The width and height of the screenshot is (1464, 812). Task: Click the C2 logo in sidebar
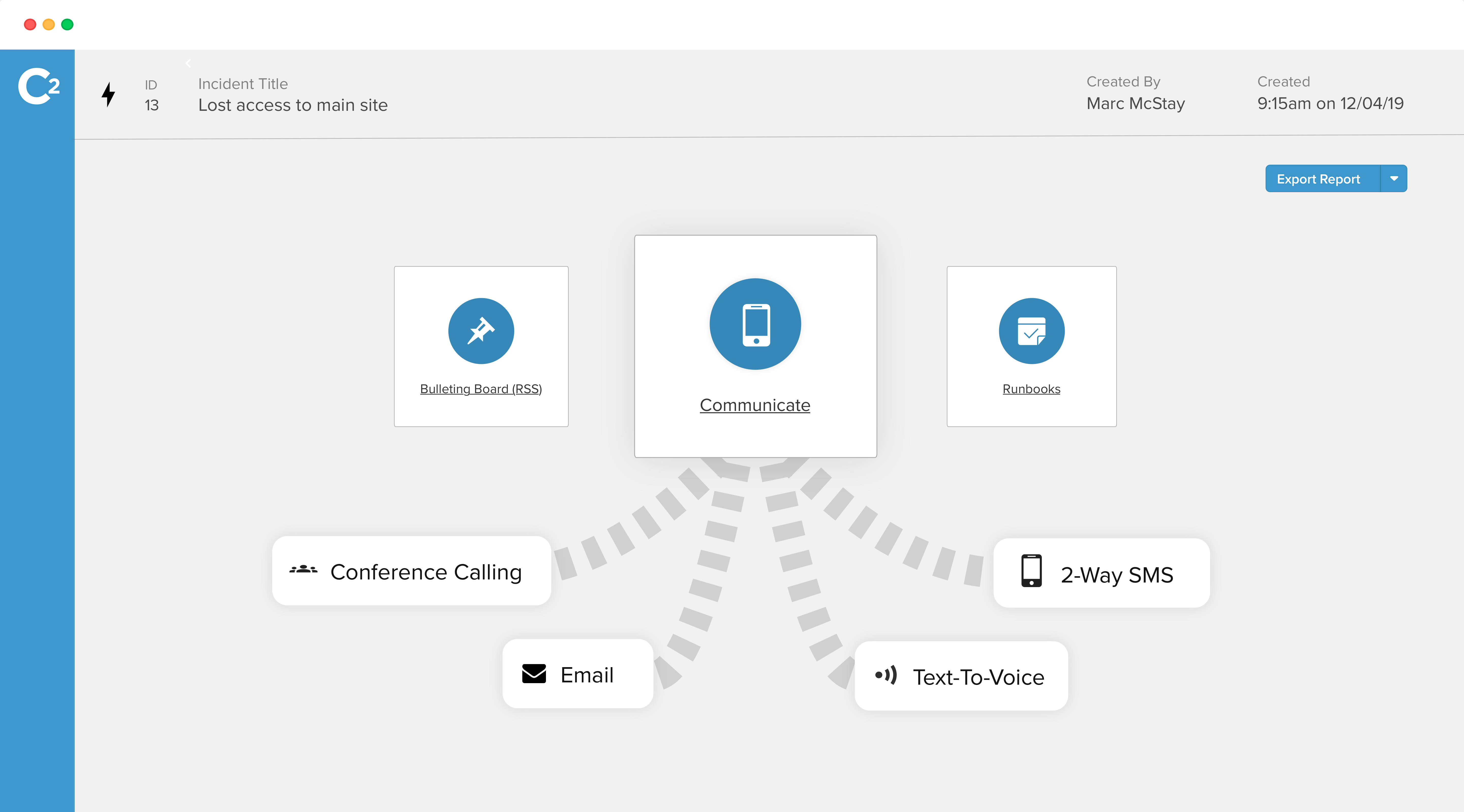[x=38, y=86]
